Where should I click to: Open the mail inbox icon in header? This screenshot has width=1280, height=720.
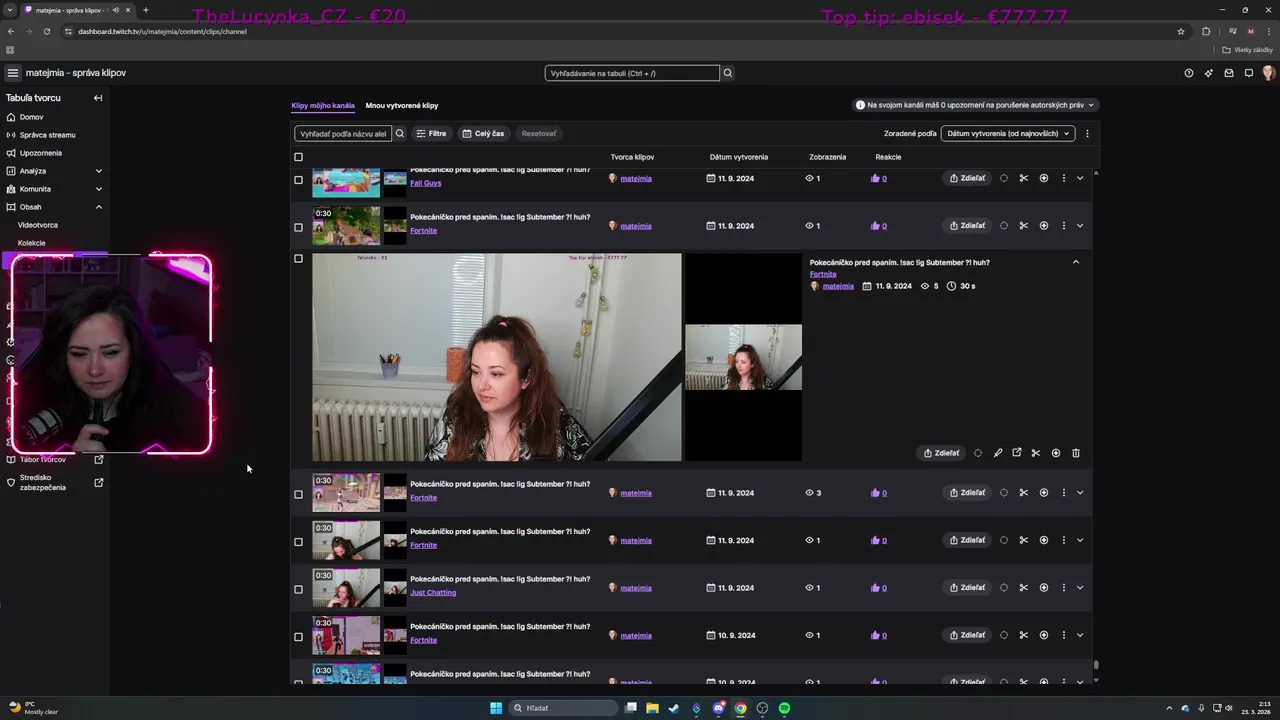point(1229,73)
